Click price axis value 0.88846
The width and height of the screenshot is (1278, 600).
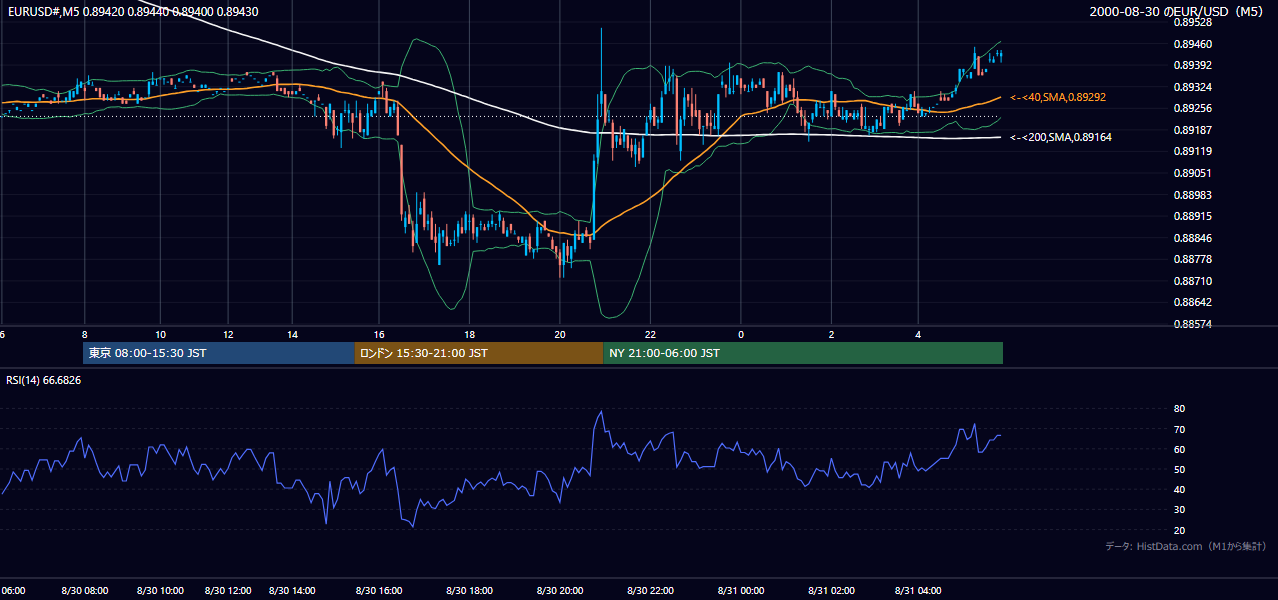pyautogui.click(x=1193, y=238)
